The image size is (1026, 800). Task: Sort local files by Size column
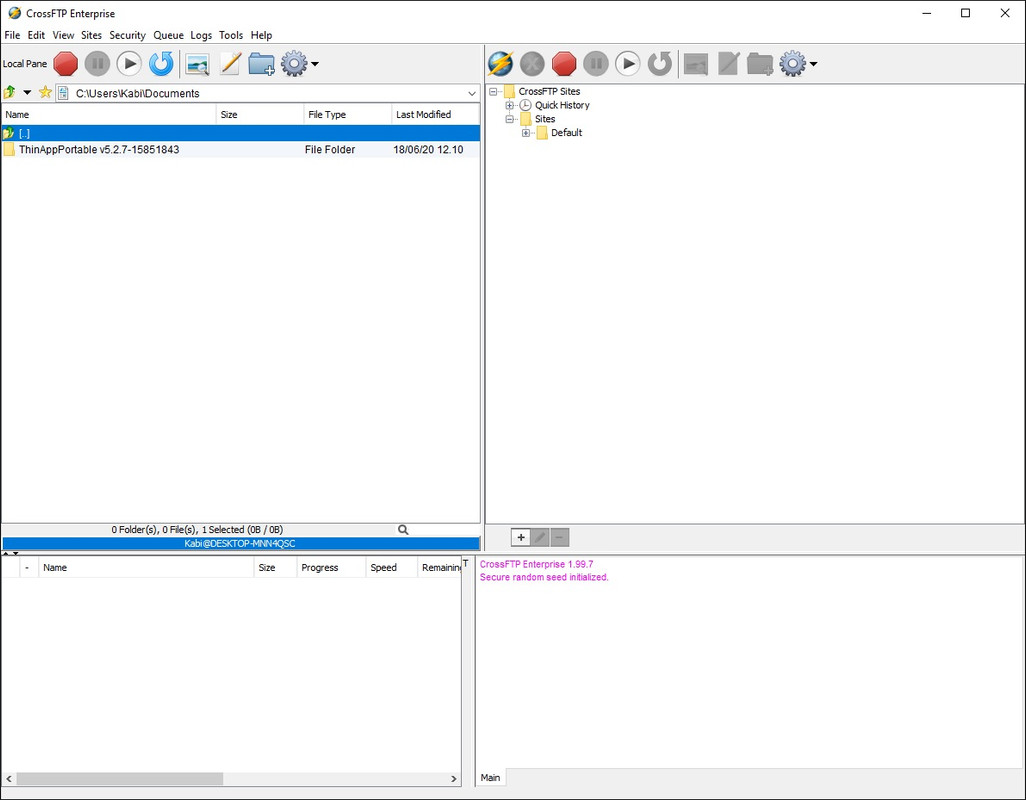point(260,114)
